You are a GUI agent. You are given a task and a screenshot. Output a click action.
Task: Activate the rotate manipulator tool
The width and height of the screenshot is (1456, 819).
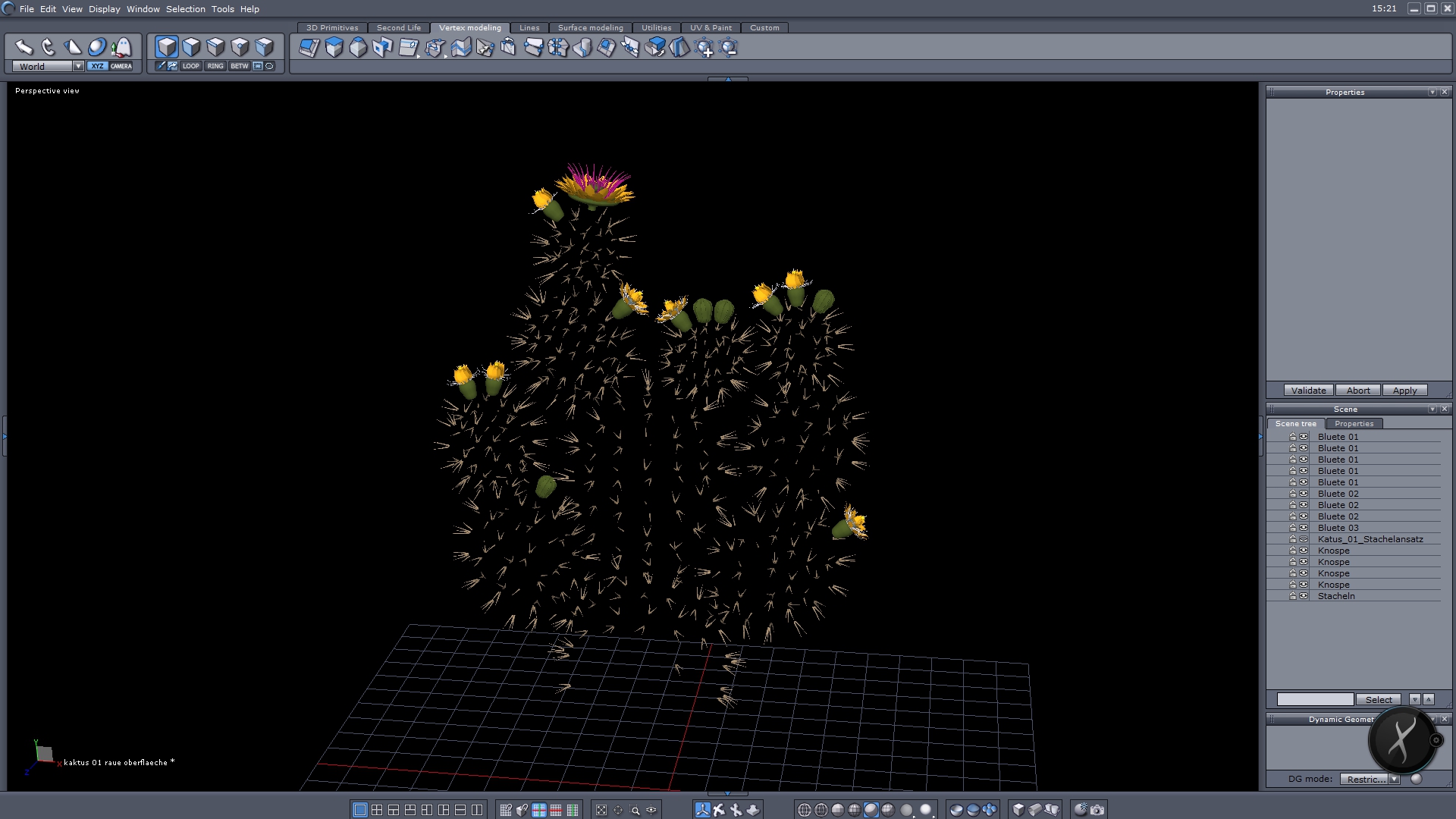(x=49, y=48)
